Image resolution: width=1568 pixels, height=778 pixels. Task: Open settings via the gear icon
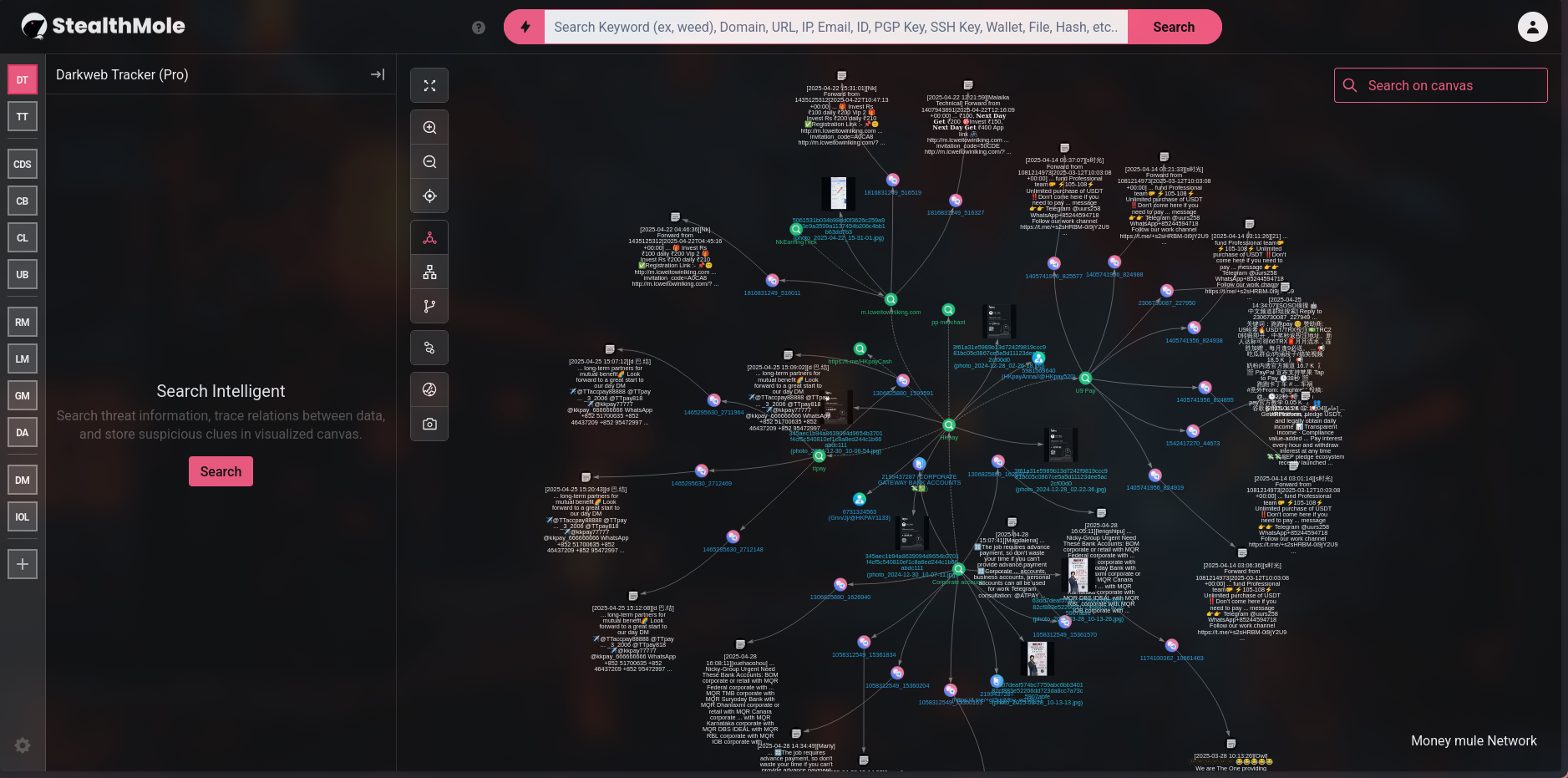(22, 745)
